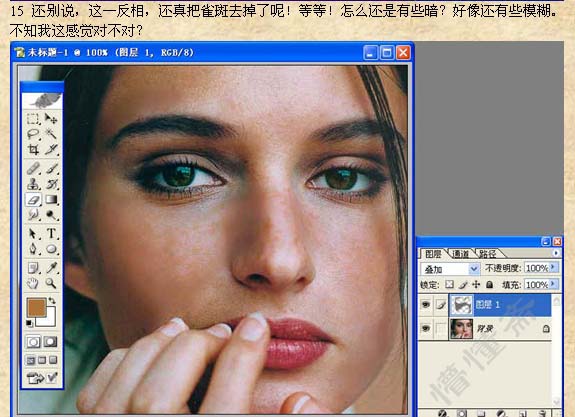Click the 背景 layer lock icon

pos(546,329)
